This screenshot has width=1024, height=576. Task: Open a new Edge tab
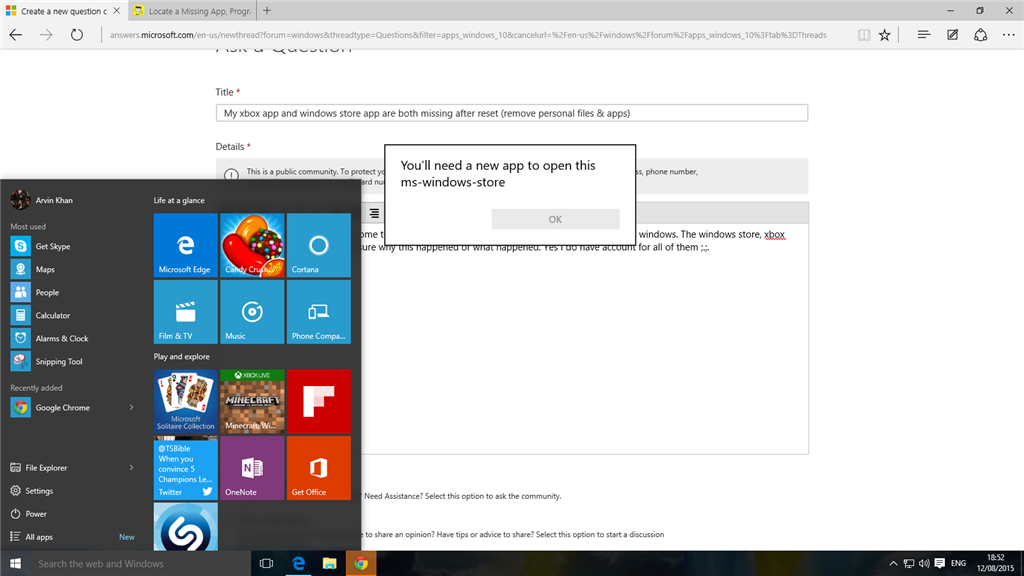267,11
